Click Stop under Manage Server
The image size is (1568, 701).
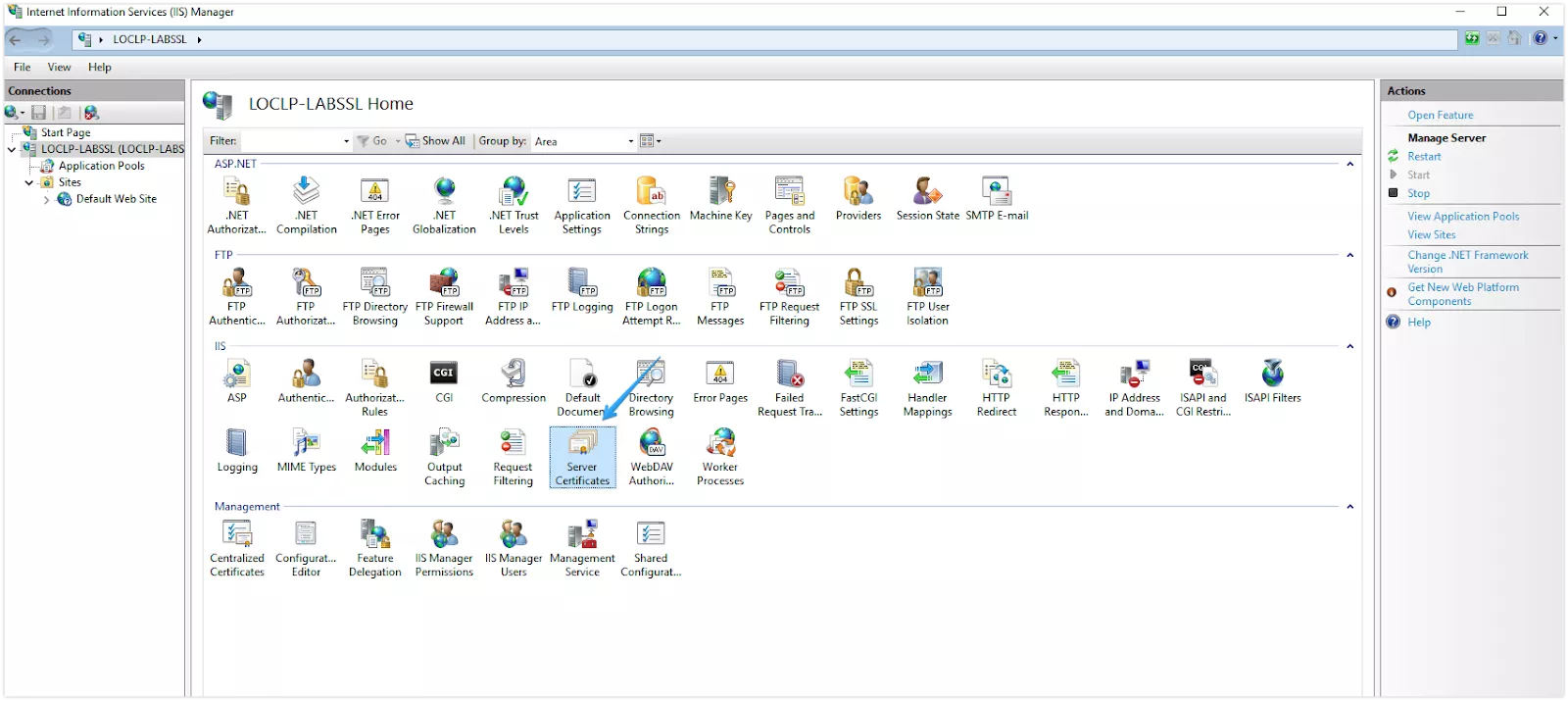coord(1418,194)
